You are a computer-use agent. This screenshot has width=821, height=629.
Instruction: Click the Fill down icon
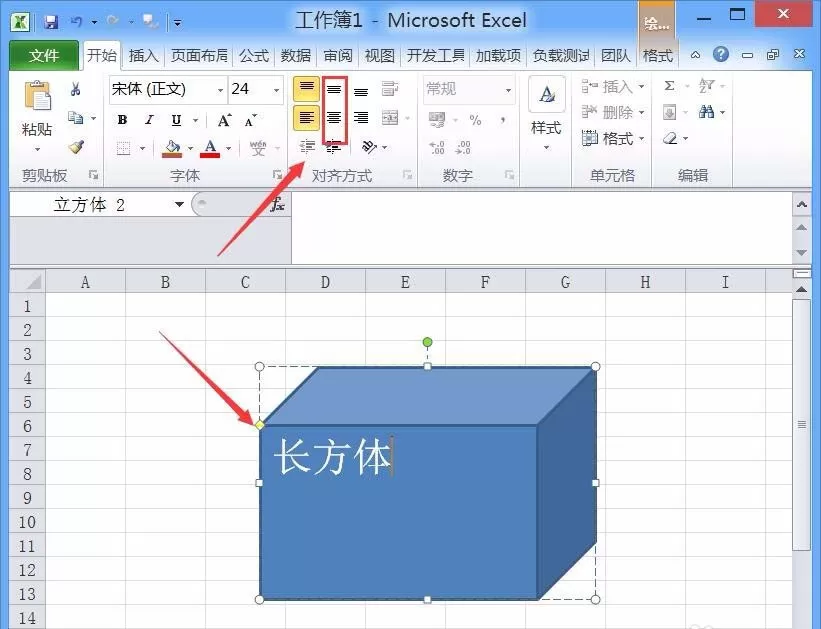[670, 112]
